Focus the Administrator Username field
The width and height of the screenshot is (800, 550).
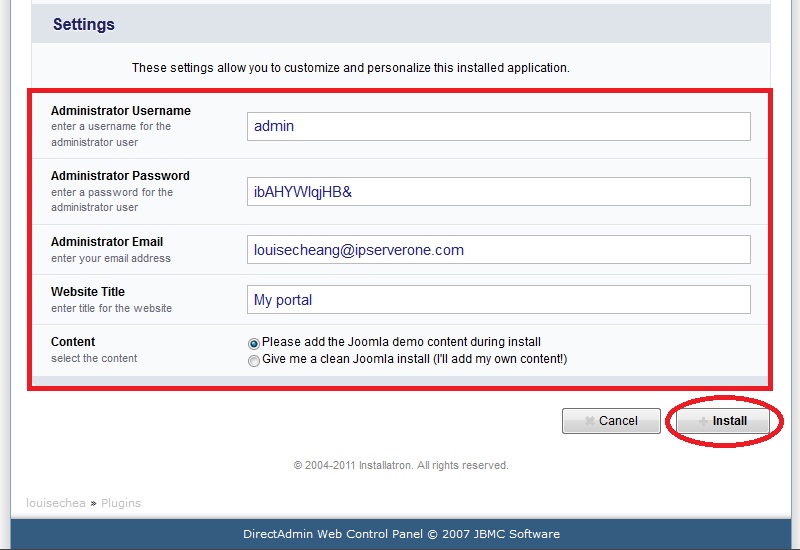[x=498, y=127]
